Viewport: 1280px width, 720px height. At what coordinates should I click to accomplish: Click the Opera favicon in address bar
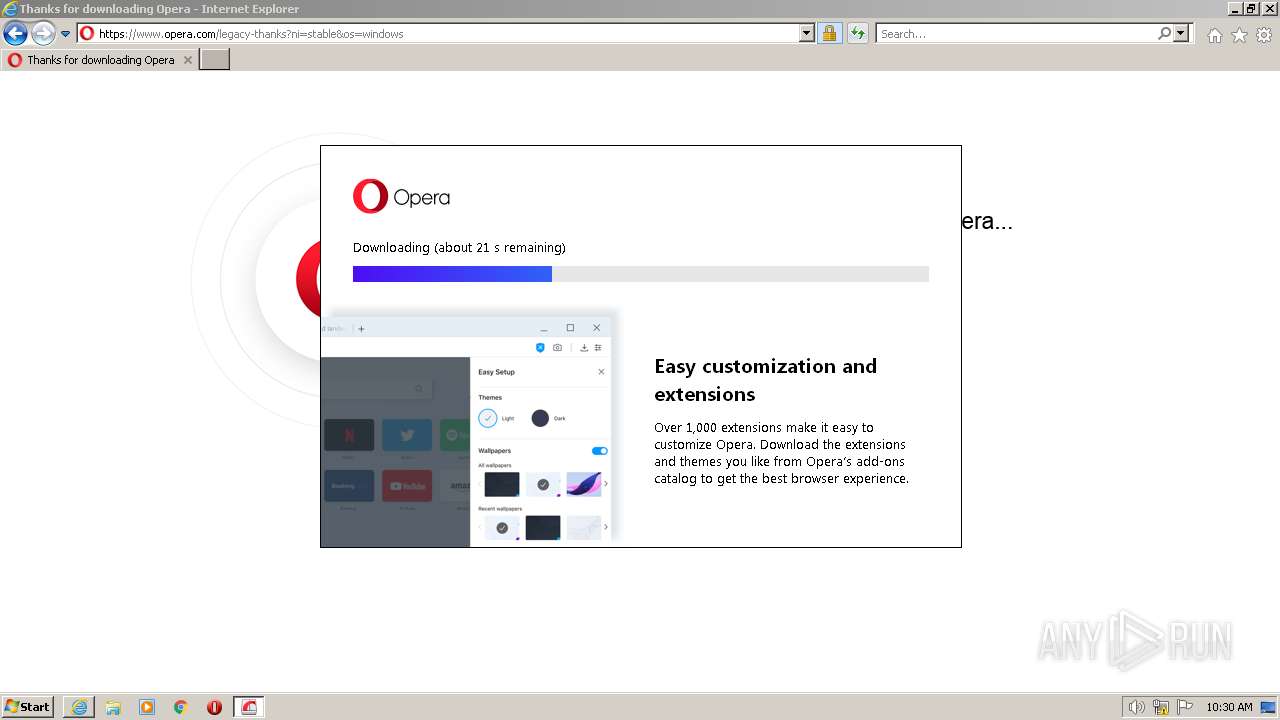click(x=87, y=33)
